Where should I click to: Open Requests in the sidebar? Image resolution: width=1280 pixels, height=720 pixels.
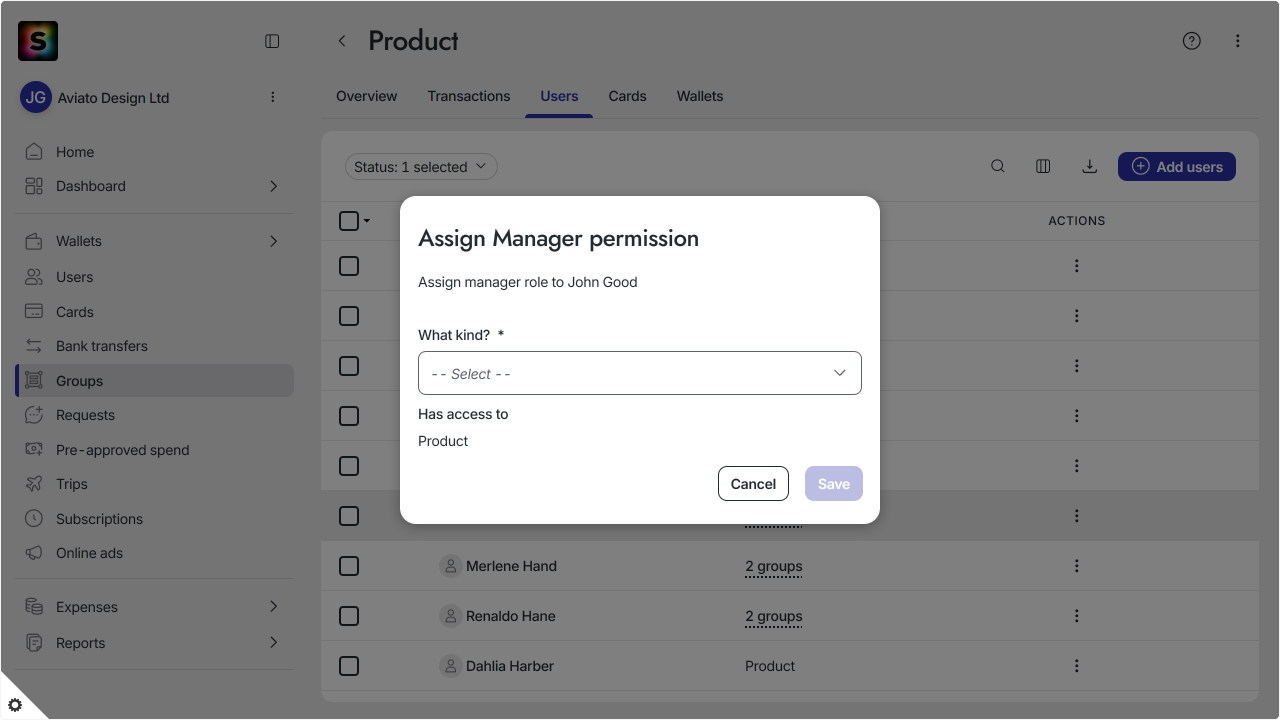click(x=155, y=415)
